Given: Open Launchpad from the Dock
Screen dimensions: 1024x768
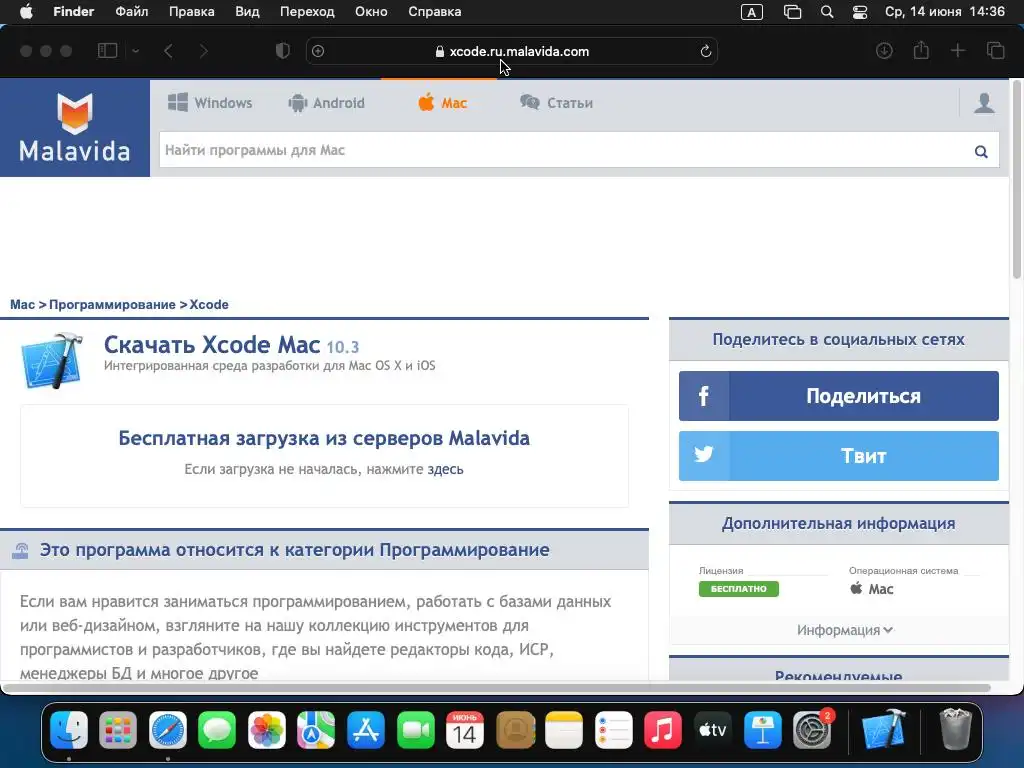Looking at the screenshot, I should [118, 729].
